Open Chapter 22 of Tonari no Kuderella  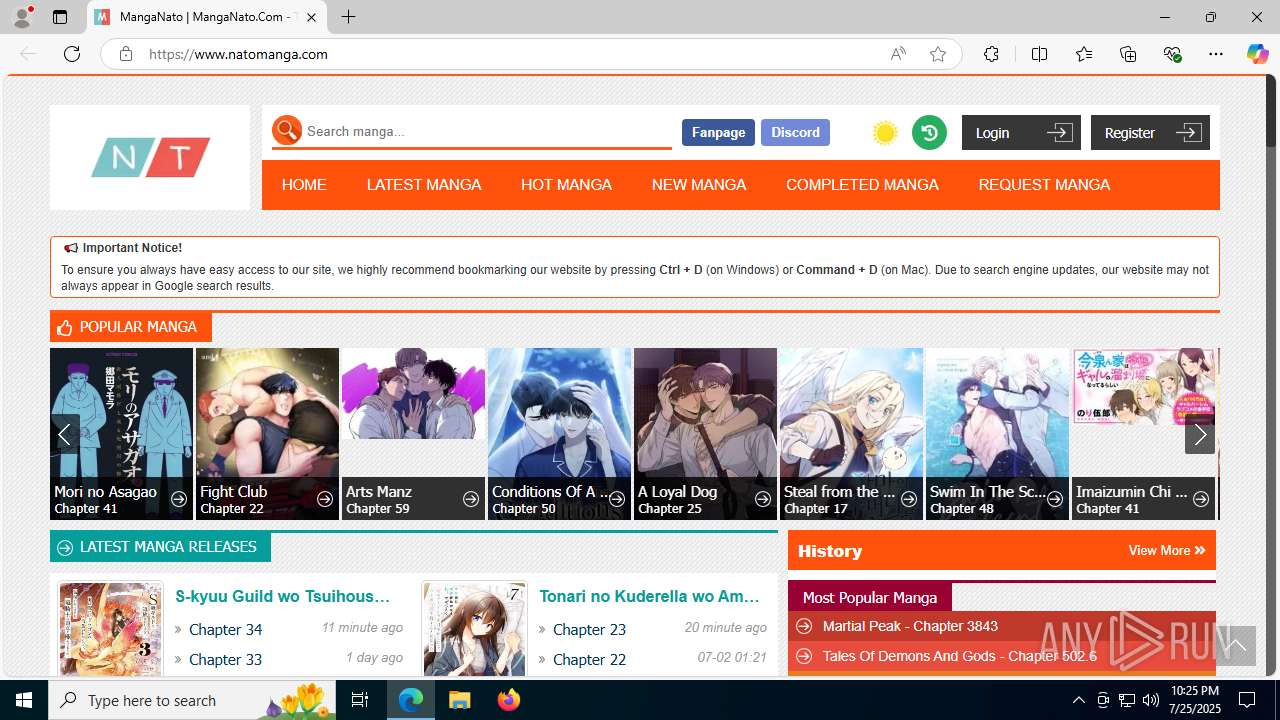[x=589, y=659]
